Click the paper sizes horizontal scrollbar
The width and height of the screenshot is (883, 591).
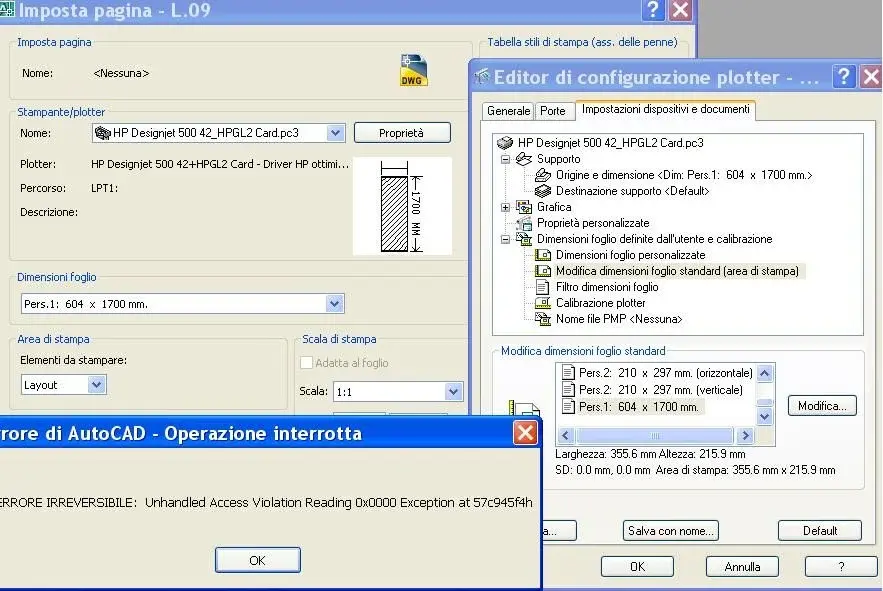coord(655,436)
